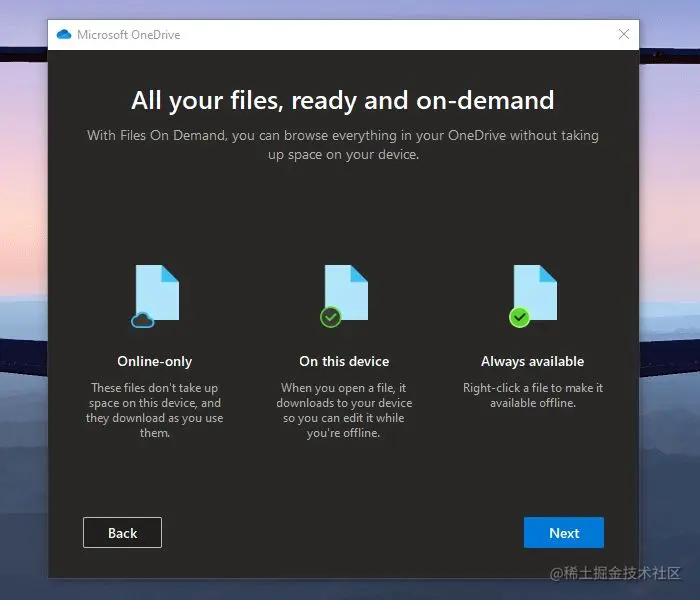Click the "On this device" heading

[344, 361]
